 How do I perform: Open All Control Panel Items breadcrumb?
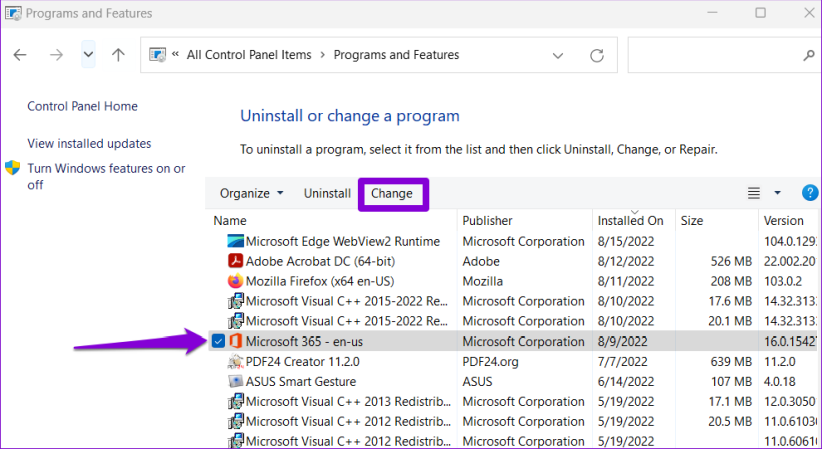249,55
